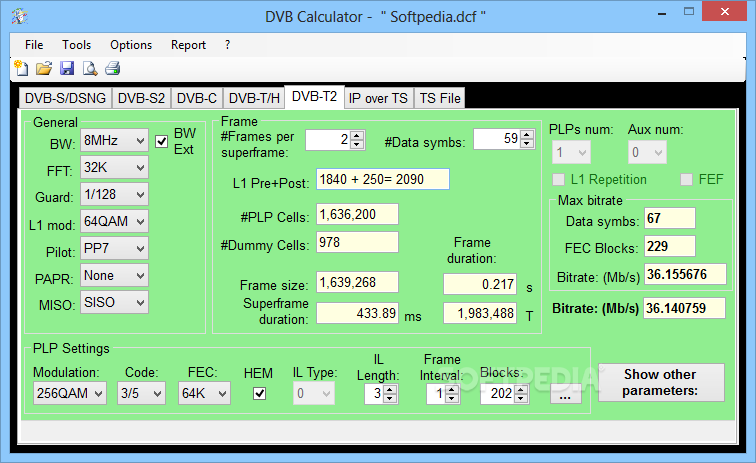
Task: Click the DVB Calculator app icon in title bar
Action: (x=20, y=16)
